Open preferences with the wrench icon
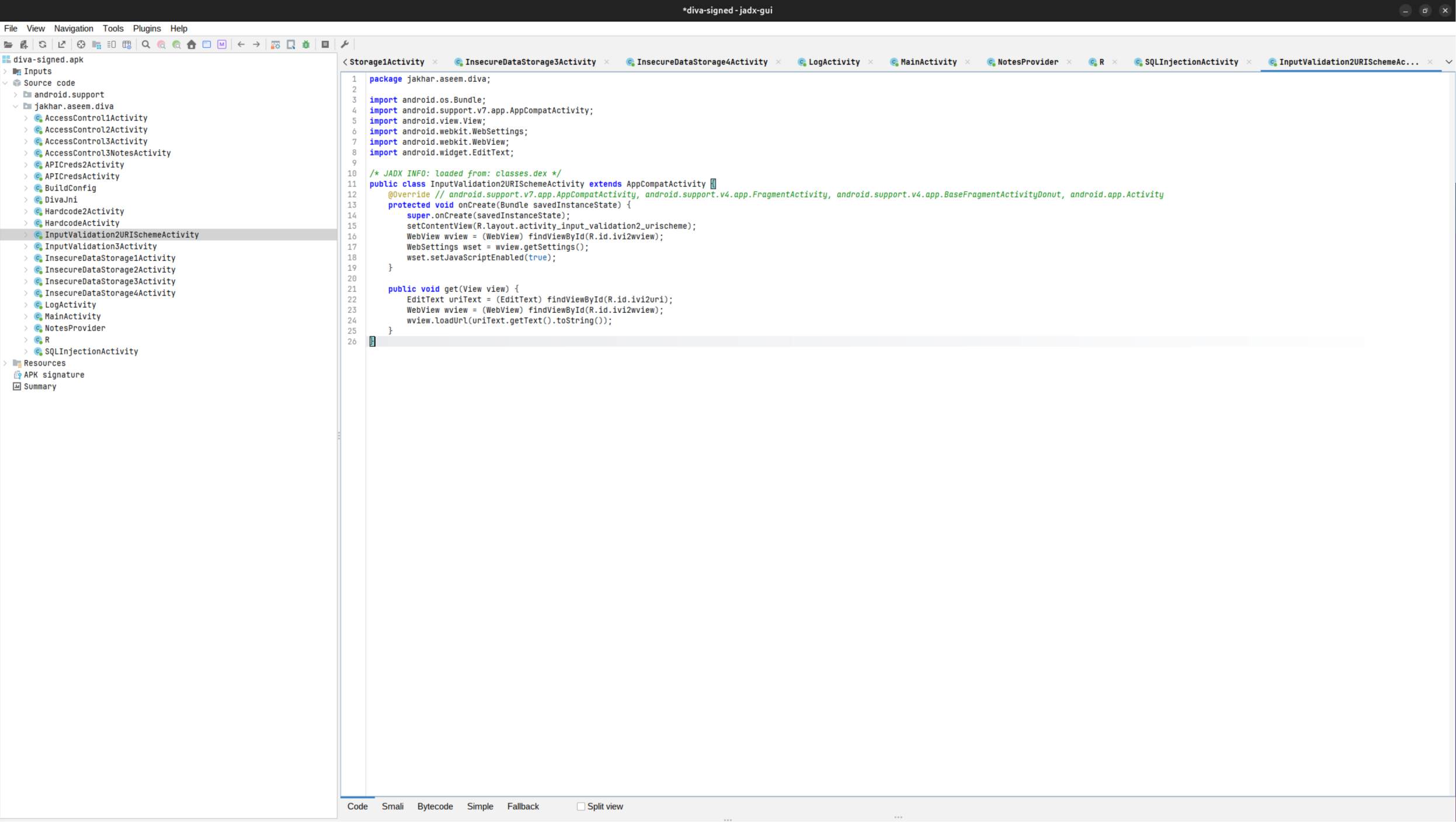The image size is (1456, 822). coord(345,44)
